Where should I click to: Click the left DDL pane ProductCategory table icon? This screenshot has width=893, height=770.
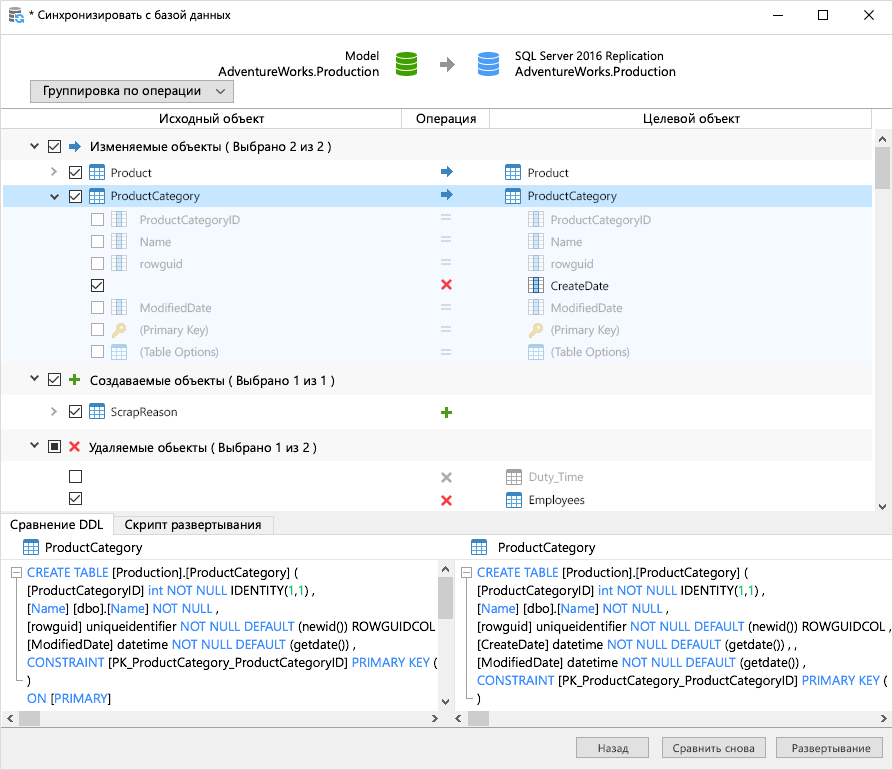pyautogui.click(x=31, y=547)
